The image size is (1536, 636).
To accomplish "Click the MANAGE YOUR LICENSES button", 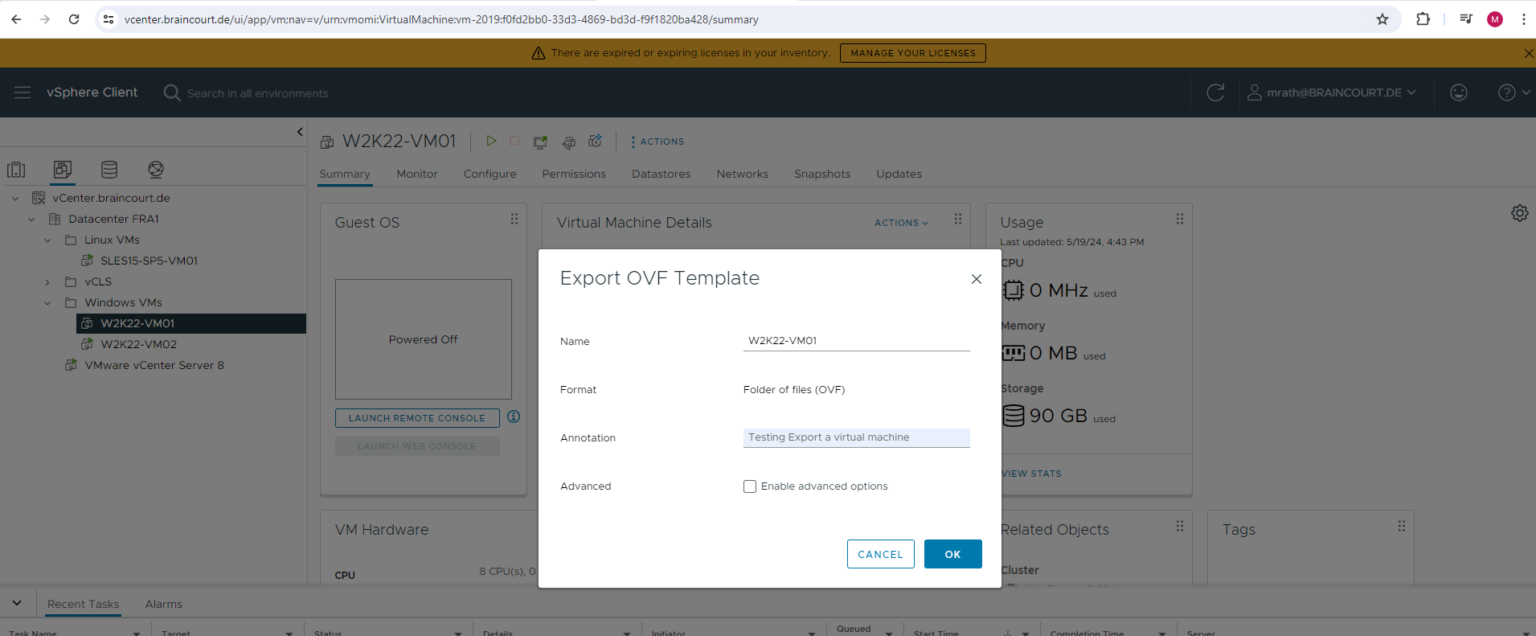I will (x=912, y=53).
